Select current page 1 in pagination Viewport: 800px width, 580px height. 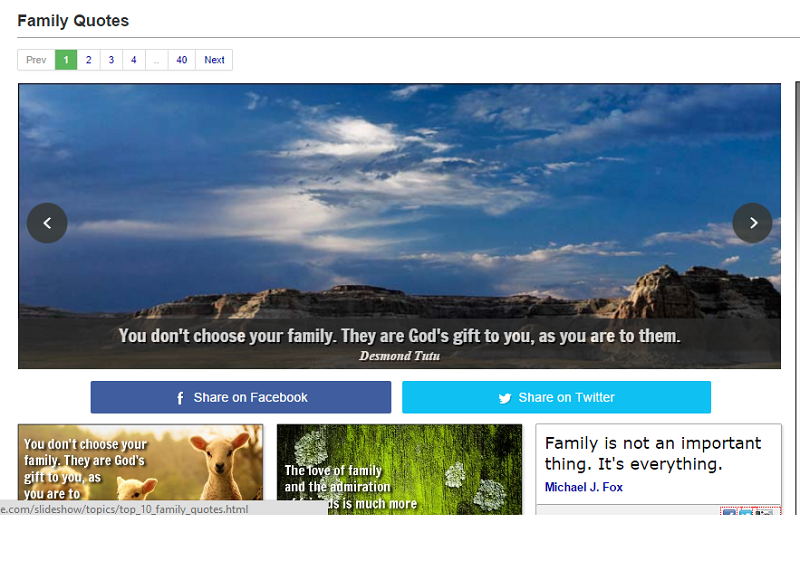pos(66,60)
